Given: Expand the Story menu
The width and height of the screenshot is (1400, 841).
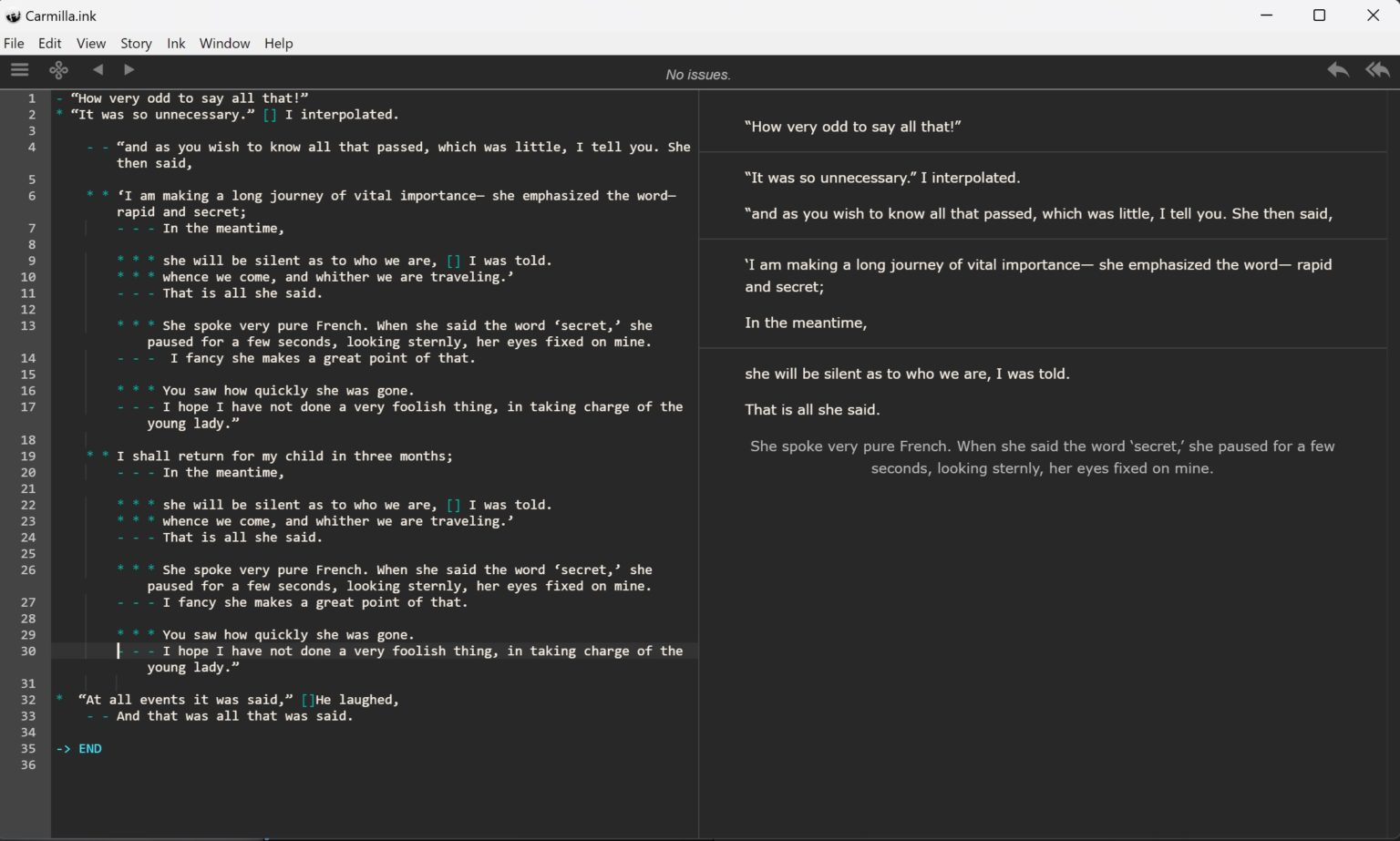Looking at the screenshot, I should pos(136,44).
